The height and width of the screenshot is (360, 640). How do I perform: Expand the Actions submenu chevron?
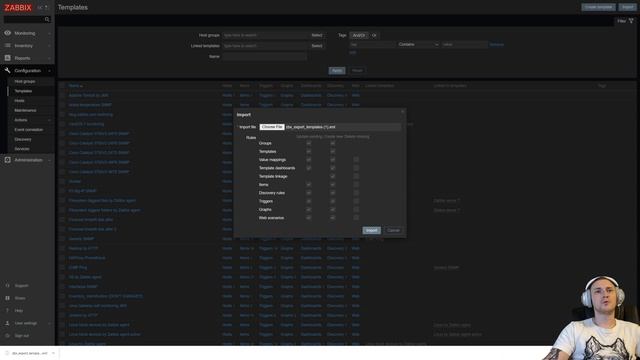click(49, 120)
